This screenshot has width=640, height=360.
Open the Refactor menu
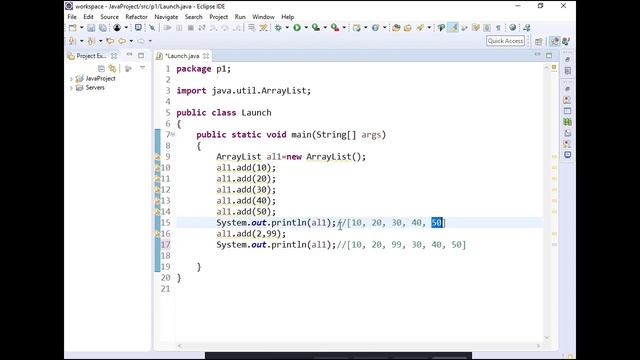click(136, 17)
